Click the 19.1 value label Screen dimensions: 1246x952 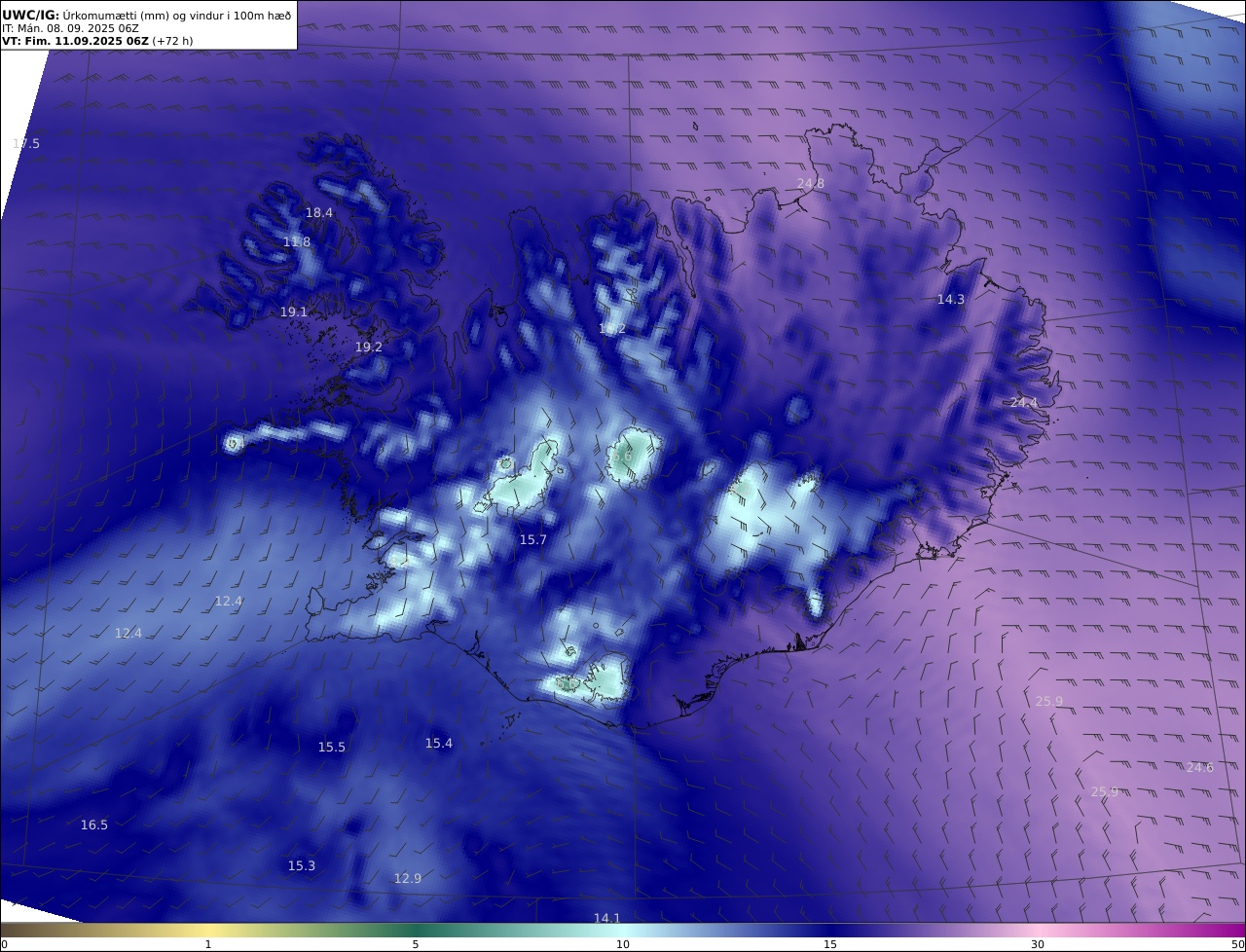294,311
